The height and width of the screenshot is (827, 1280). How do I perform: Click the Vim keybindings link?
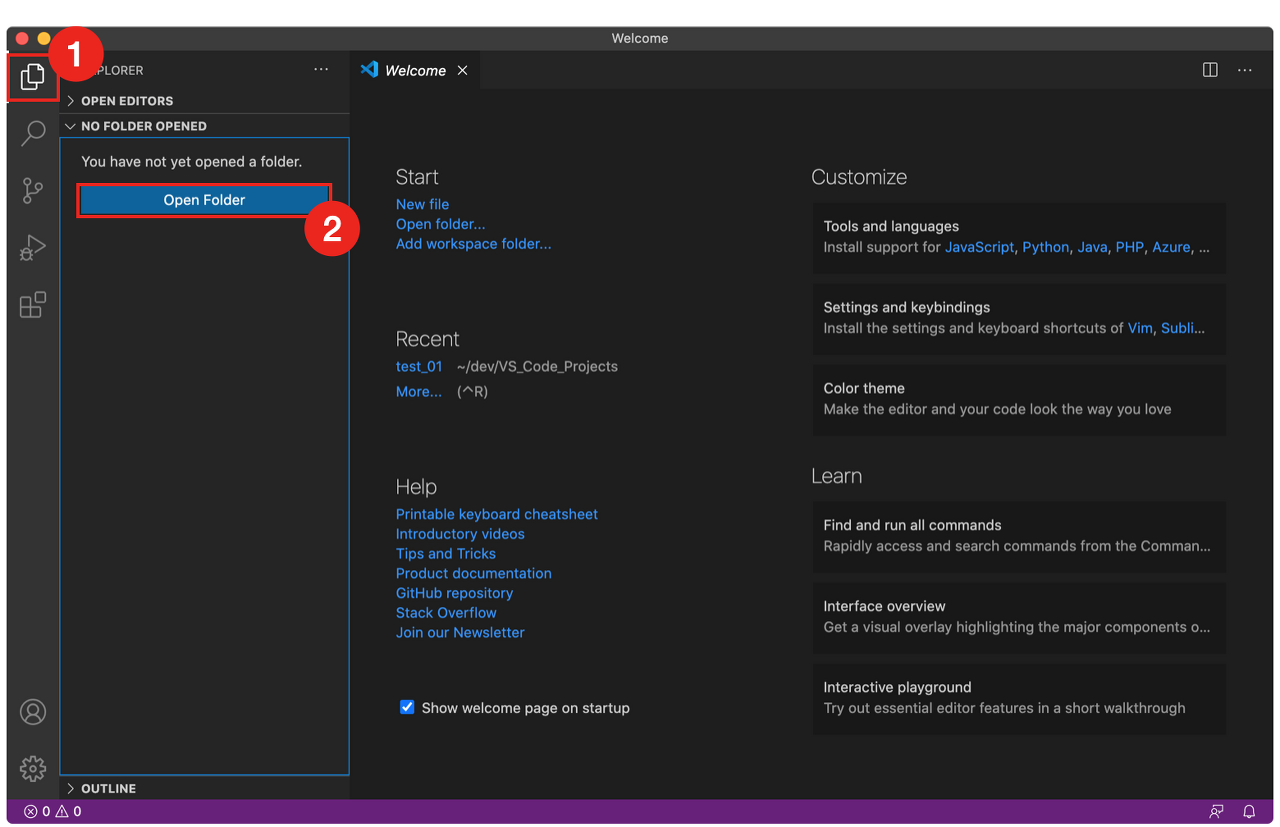click(1140, 328)
